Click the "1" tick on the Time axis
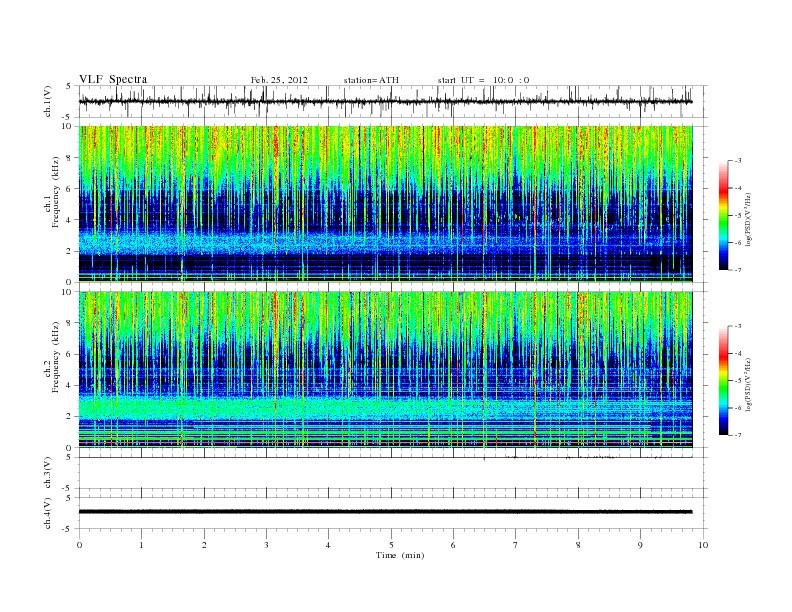 pos(141,545)
